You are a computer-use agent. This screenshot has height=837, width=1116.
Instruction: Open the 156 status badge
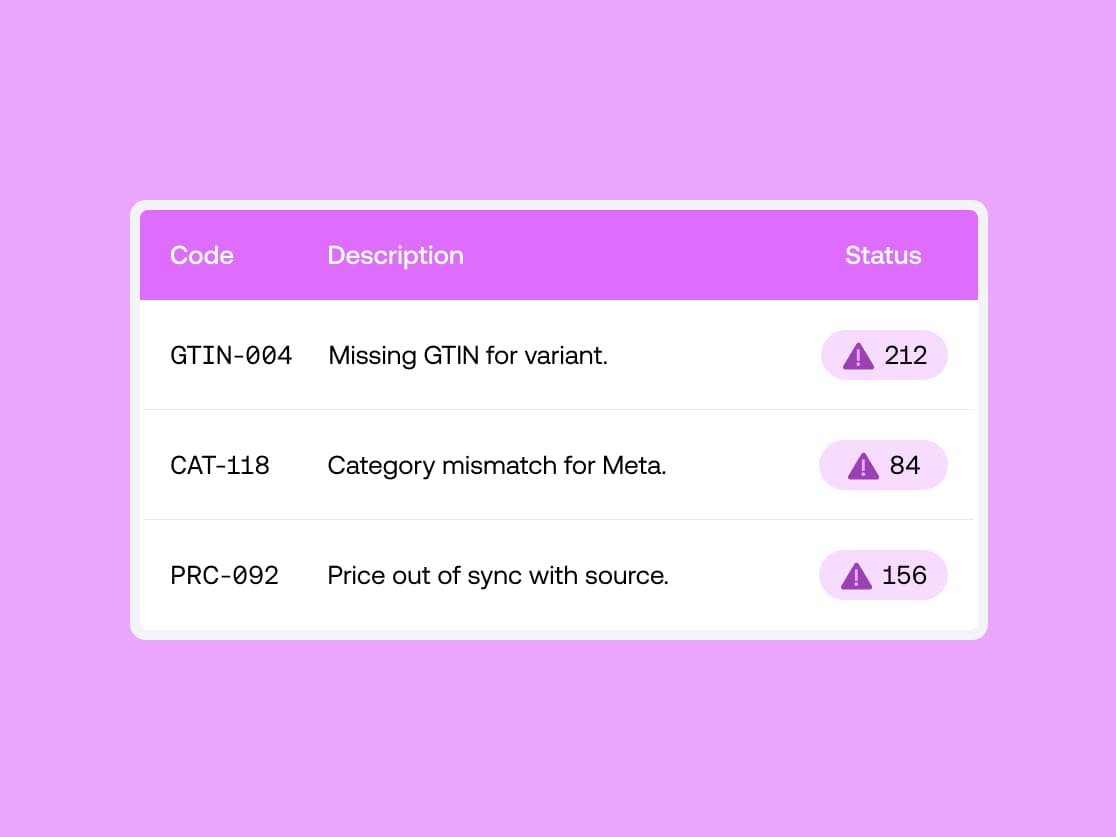point(883,575)
